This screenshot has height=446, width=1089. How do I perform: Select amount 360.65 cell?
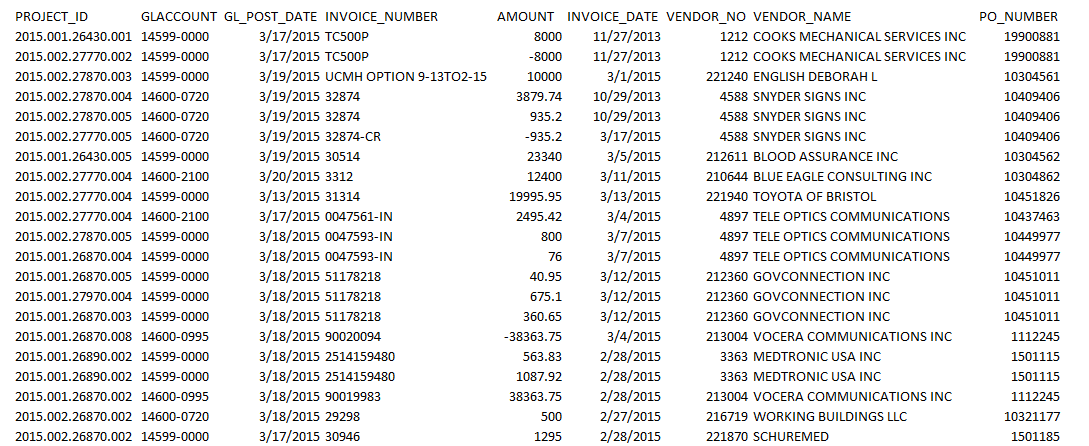coord(542,317)
